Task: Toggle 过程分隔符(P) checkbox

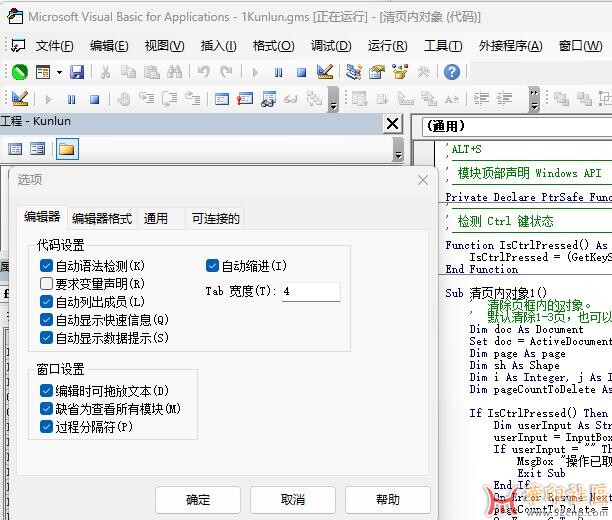Action: pyautogui.click(x=46, y=427)
